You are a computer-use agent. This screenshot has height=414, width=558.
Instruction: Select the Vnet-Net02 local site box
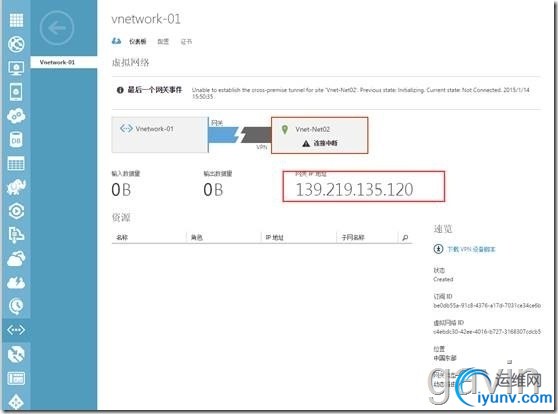(320, 135)
